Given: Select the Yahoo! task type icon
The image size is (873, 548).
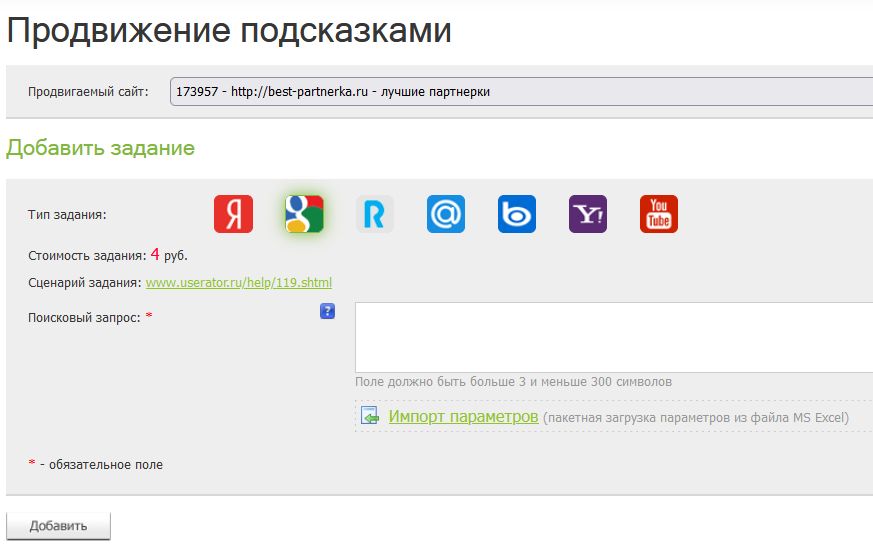Looking at the screenshot, I should [588, 214].
